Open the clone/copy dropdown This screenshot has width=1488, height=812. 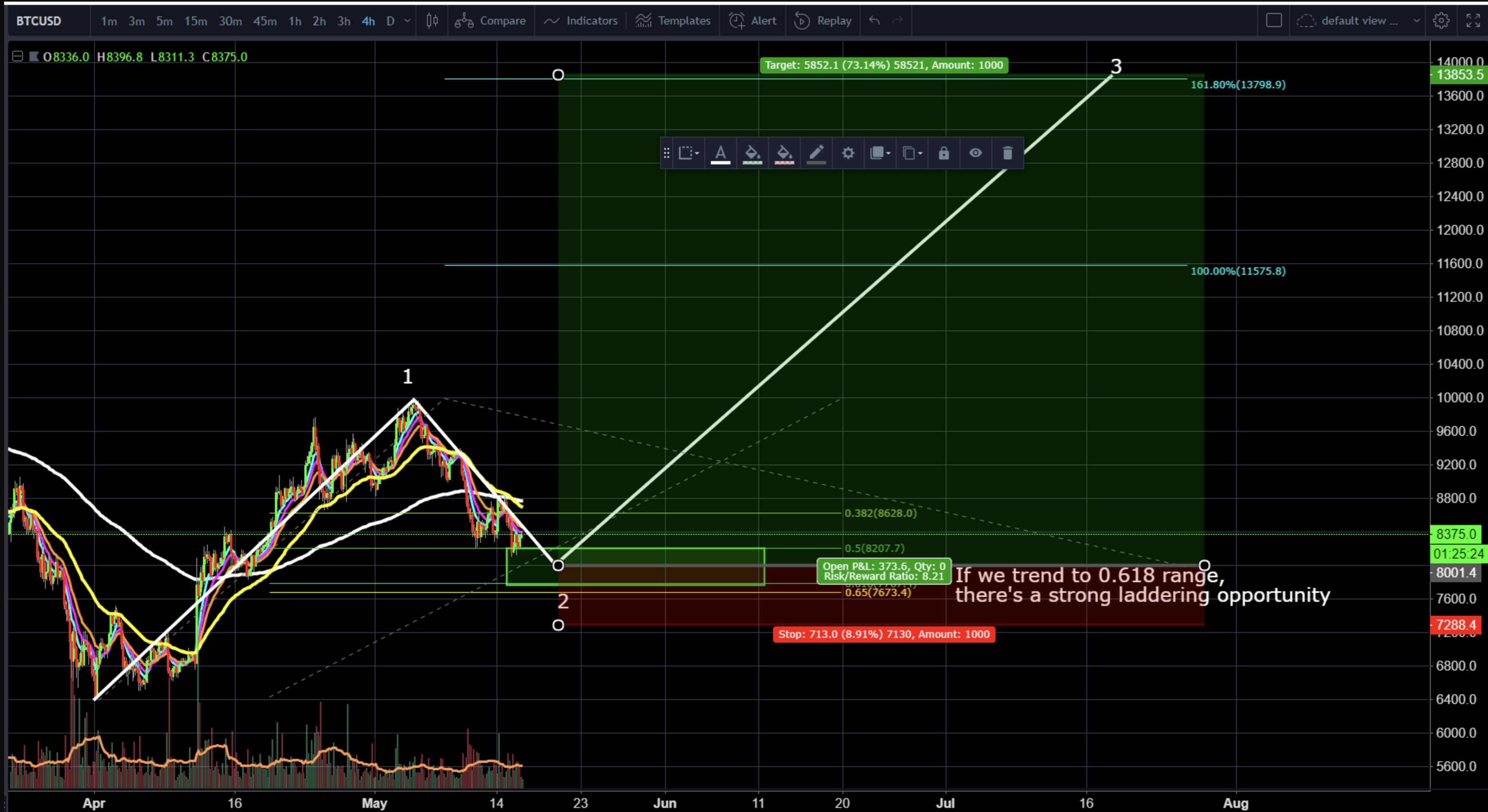tap(912, 153)
